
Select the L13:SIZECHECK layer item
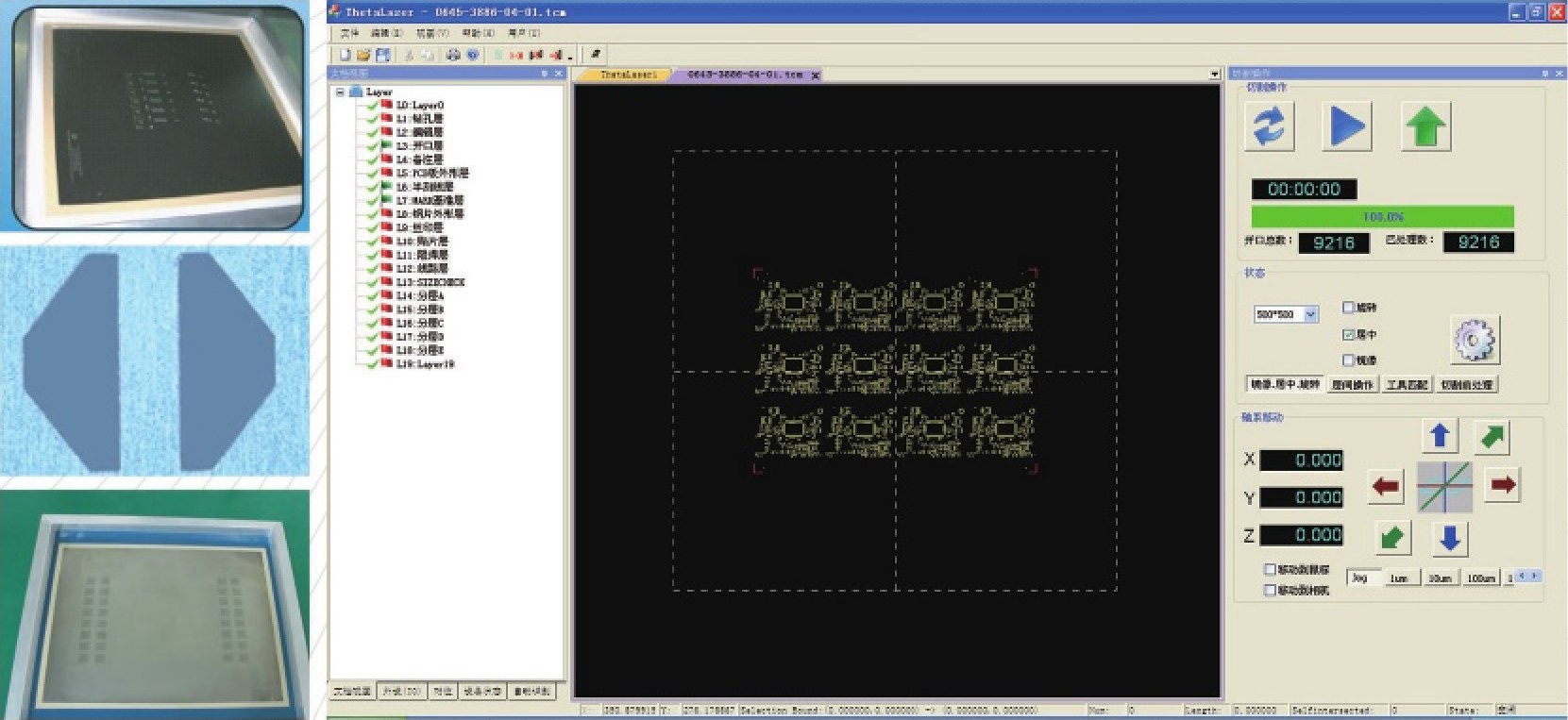pyautogui.click(x=430, y=282)
